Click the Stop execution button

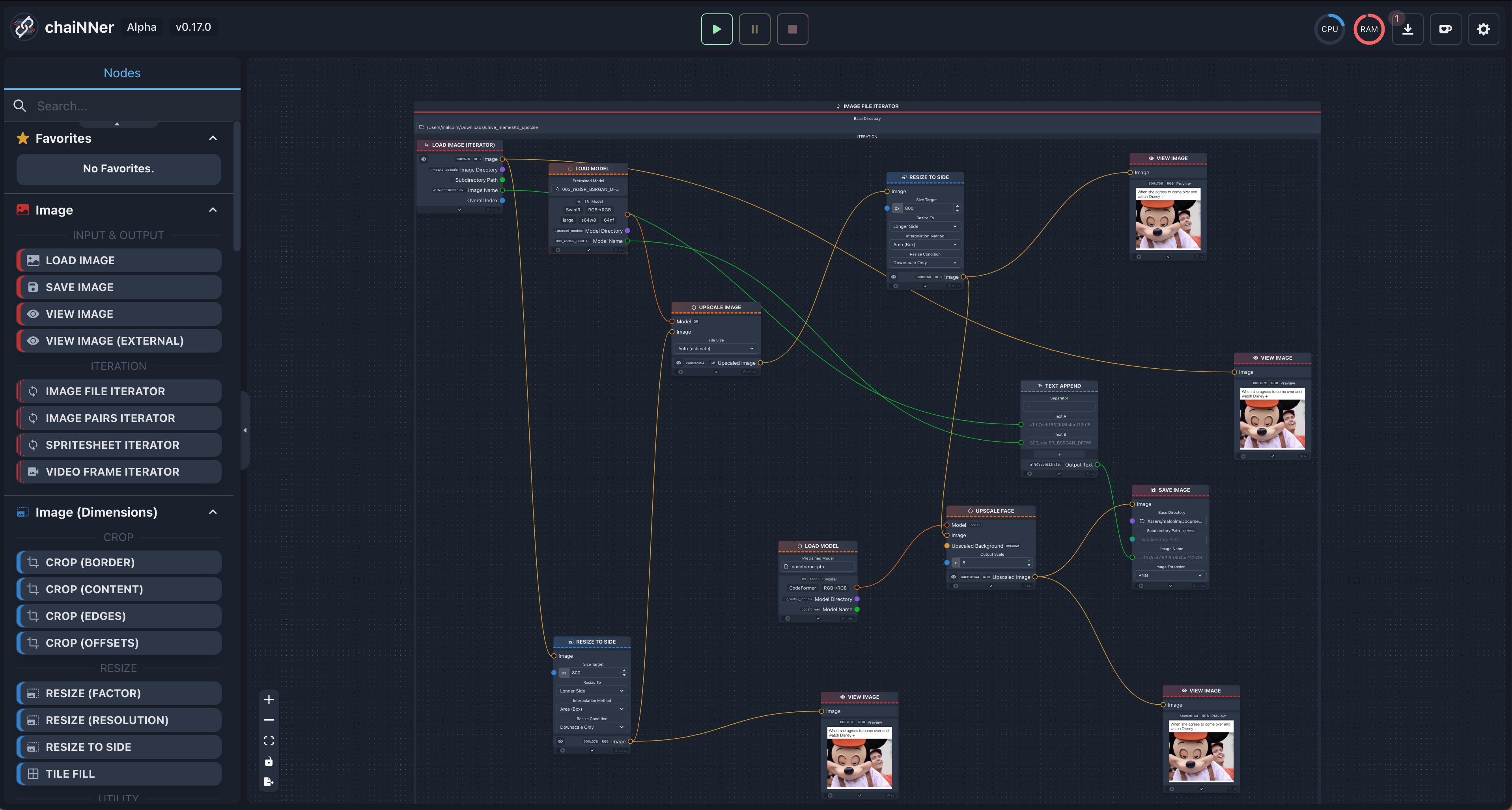pos(792,29)
